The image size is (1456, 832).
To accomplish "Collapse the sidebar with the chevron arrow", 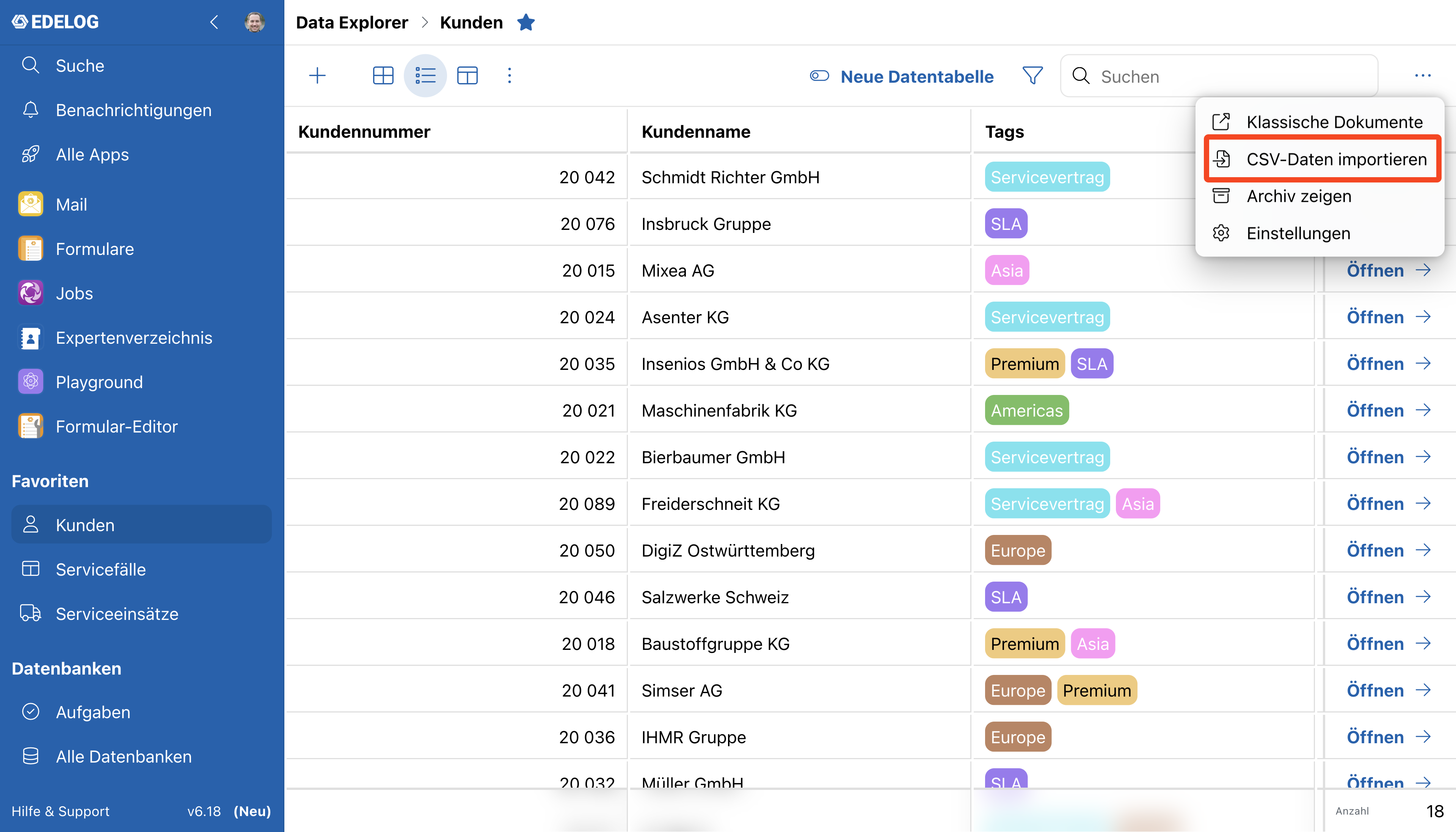I will (214, 22).
